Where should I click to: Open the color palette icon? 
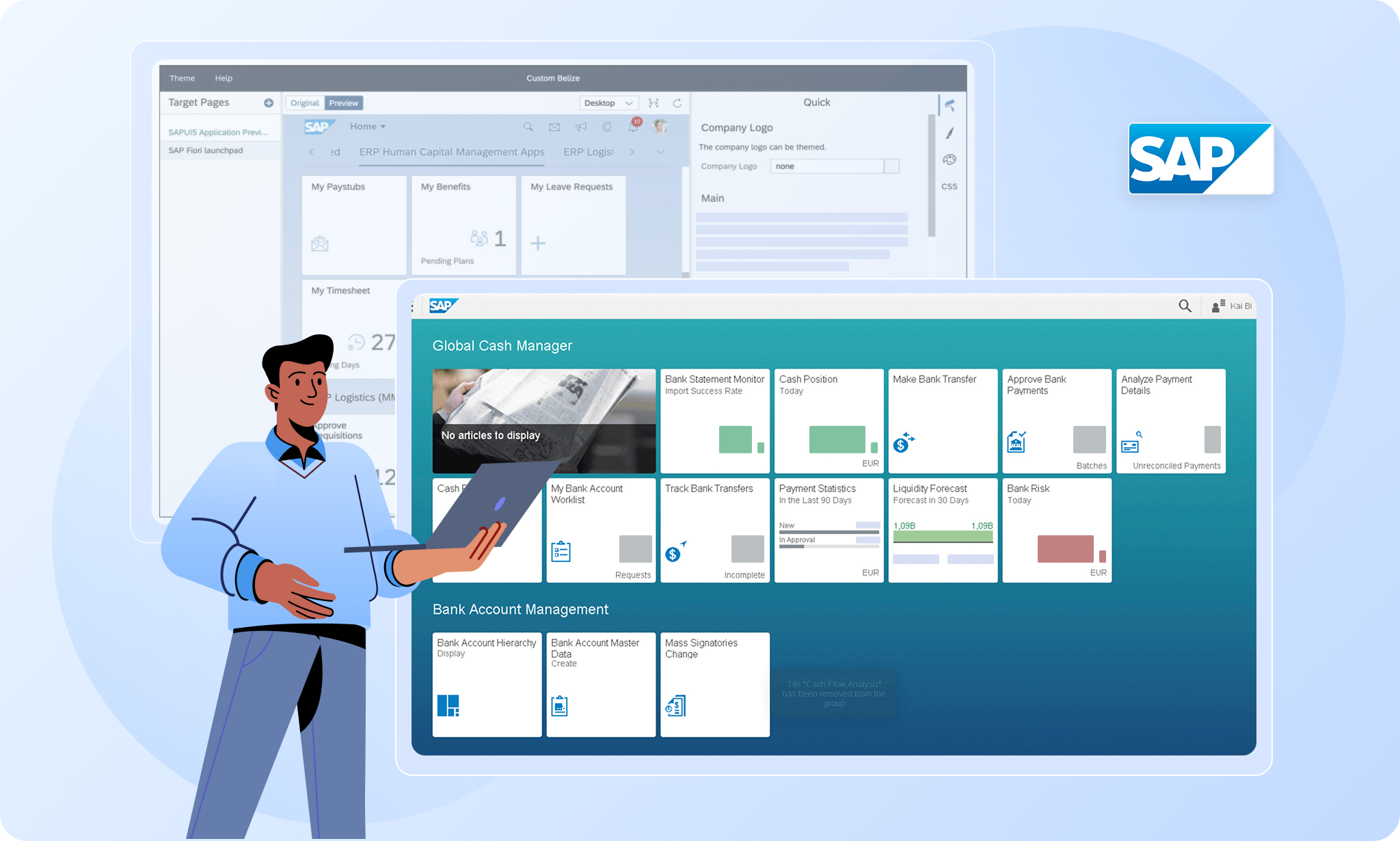coord(950,159)
